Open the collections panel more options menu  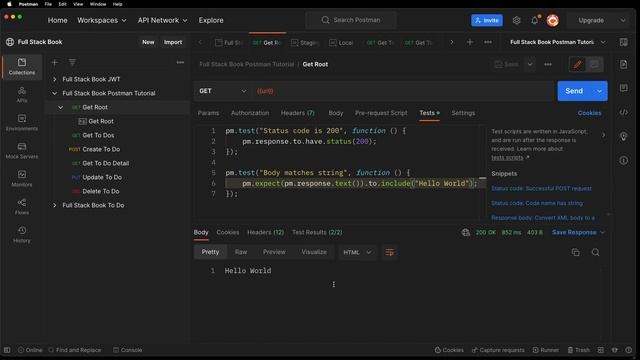(180, 62)
